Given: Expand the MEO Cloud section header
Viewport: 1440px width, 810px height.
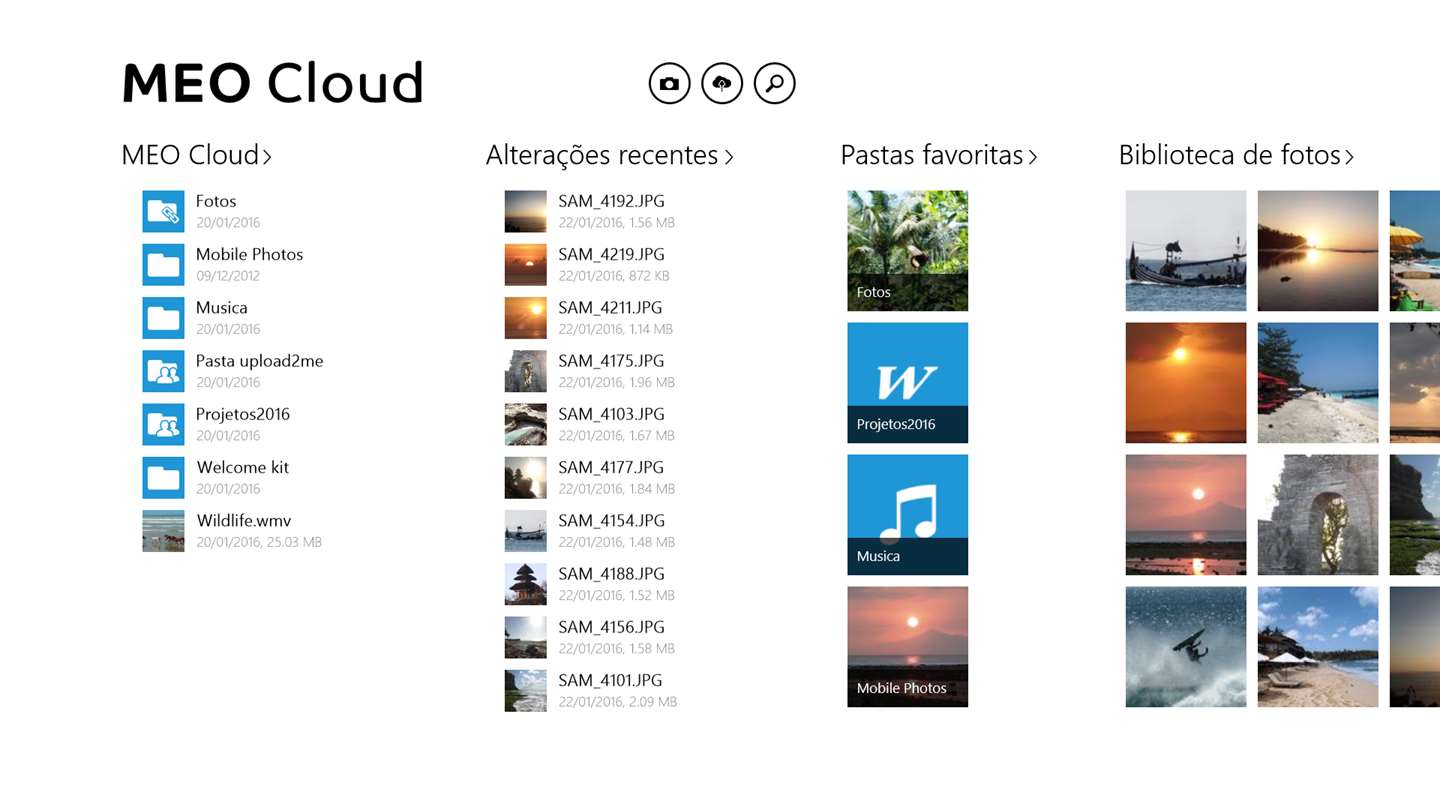Looking at the screenshot, I should coord(196,156).
